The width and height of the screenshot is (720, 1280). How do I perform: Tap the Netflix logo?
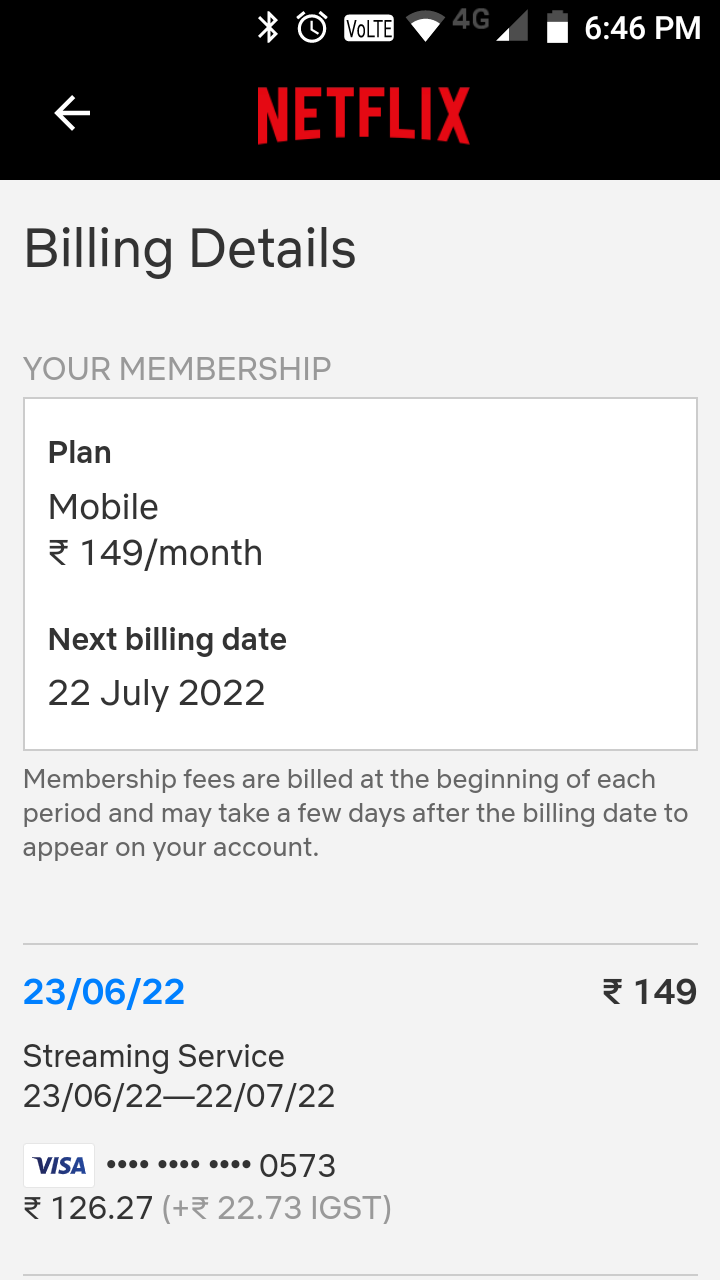pyautogui.click(x=363, y=115)
